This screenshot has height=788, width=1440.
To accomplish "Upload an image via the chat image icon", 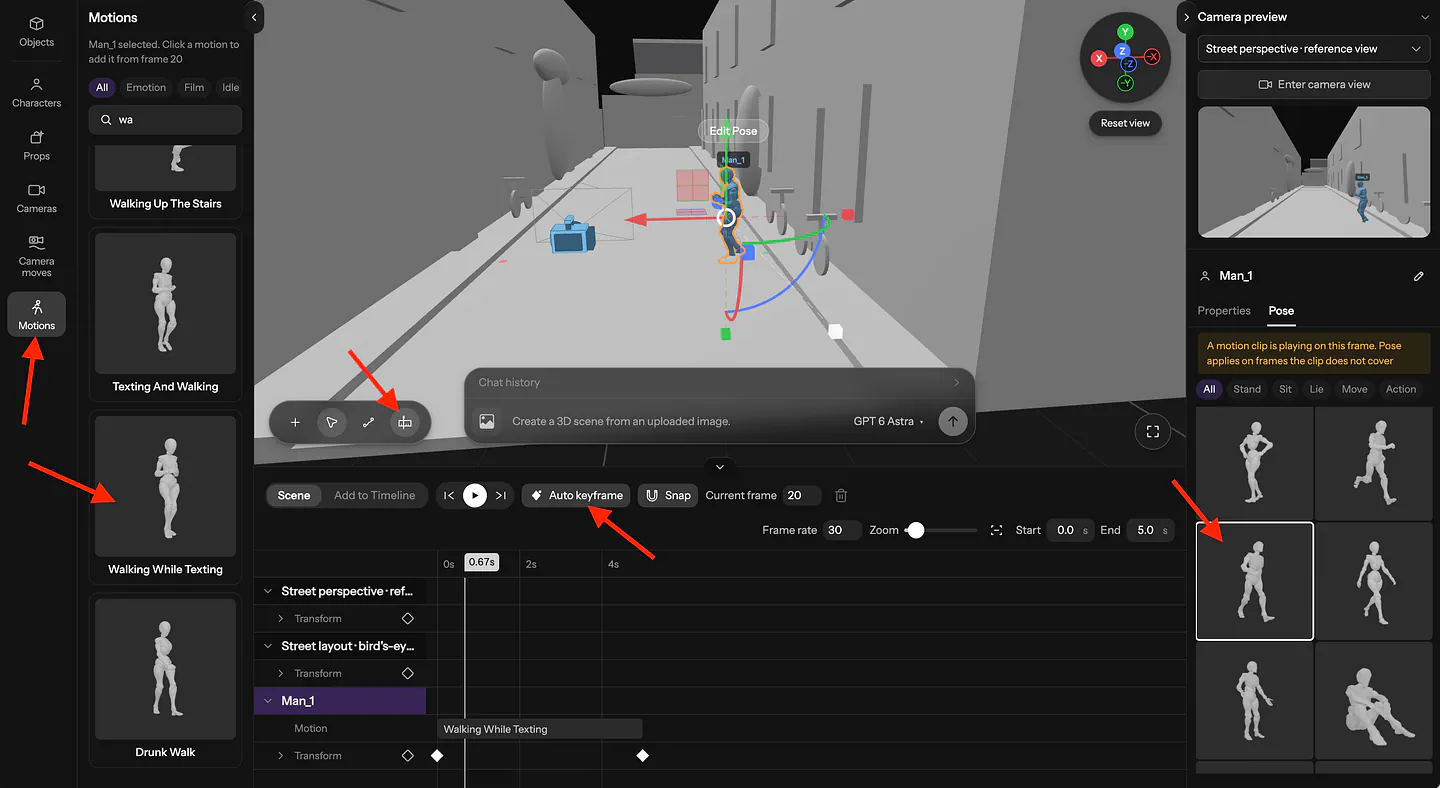I will [x=487, y=422].
